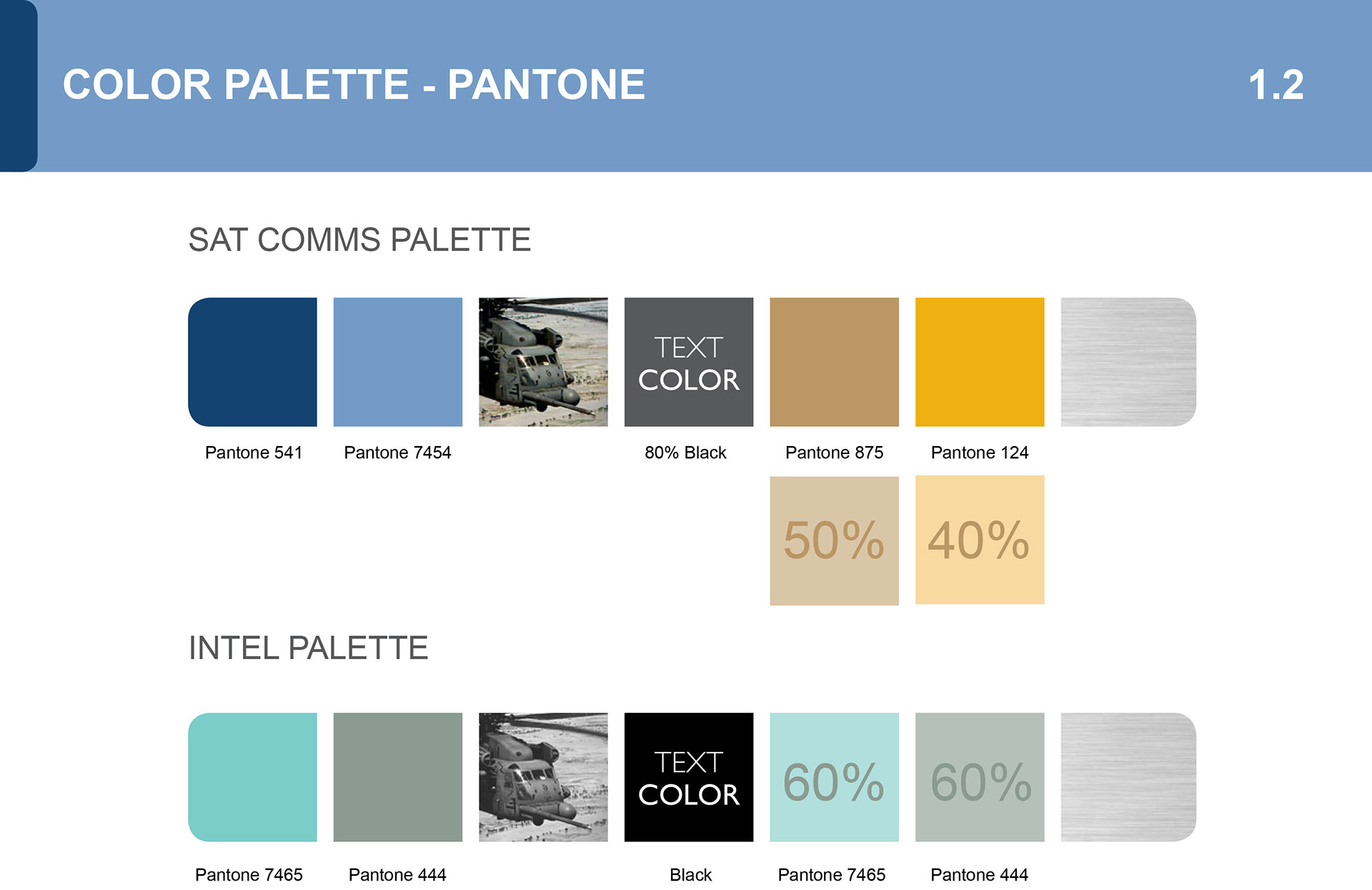The height and width of the screenshot is (890, 1372).
Task: Open the color helicopter photo thumbnail
Action: (x=543, y=362)
